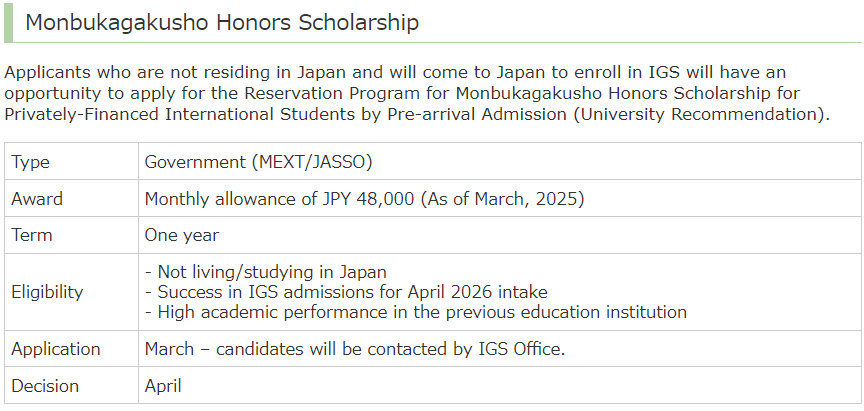Click the monthly allowance JPY 48,000 text
This screenshot has width=864, height=411.
[279, 198]
